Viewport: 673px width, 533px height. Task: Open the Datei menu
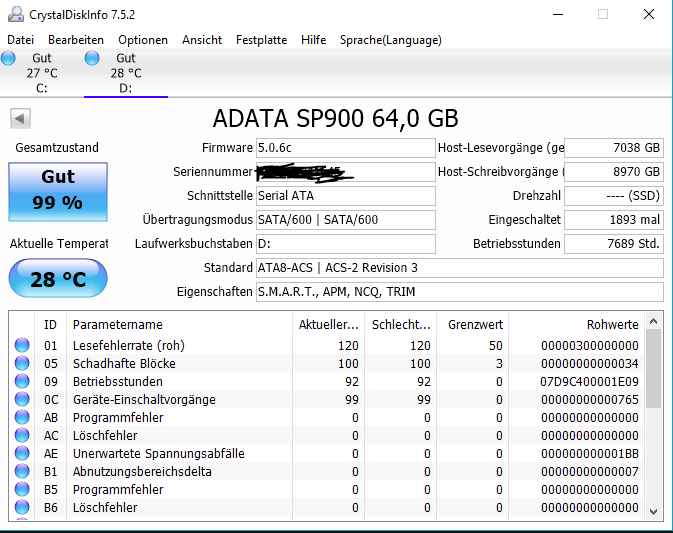tap(20, 40)
